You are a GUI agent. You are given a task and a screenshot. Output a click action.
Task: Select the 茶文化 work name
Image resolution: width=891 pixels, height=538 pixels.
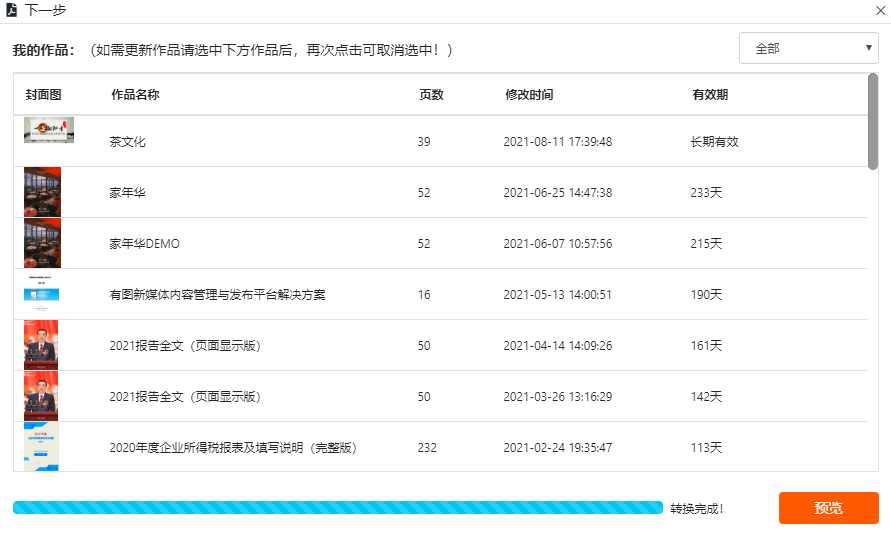pos(128,142)
